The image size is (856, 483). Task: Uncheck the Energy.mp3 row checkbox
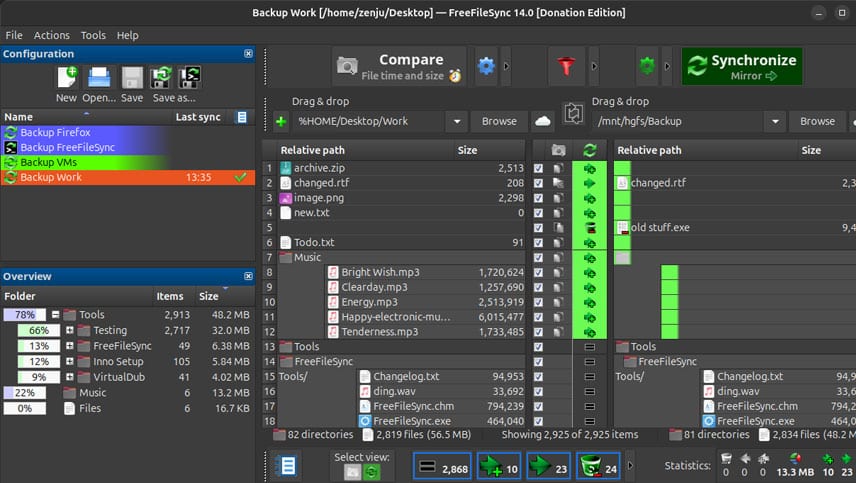[538, 302]
